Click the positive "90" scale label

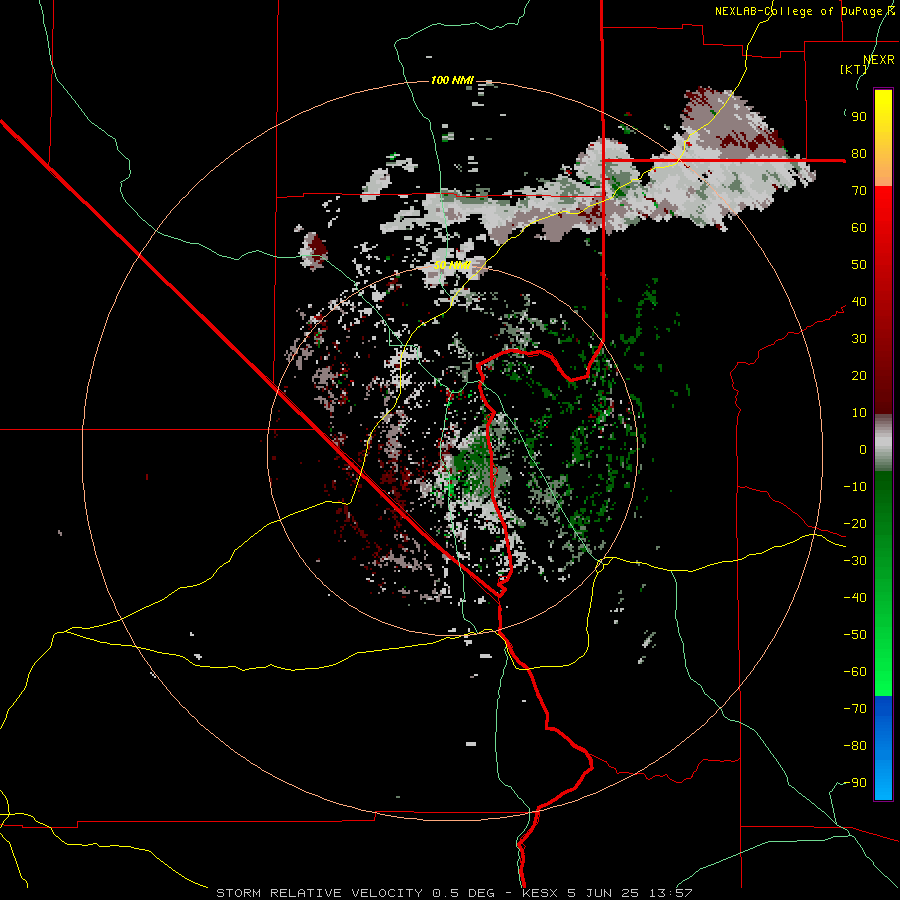click(859, 117)
